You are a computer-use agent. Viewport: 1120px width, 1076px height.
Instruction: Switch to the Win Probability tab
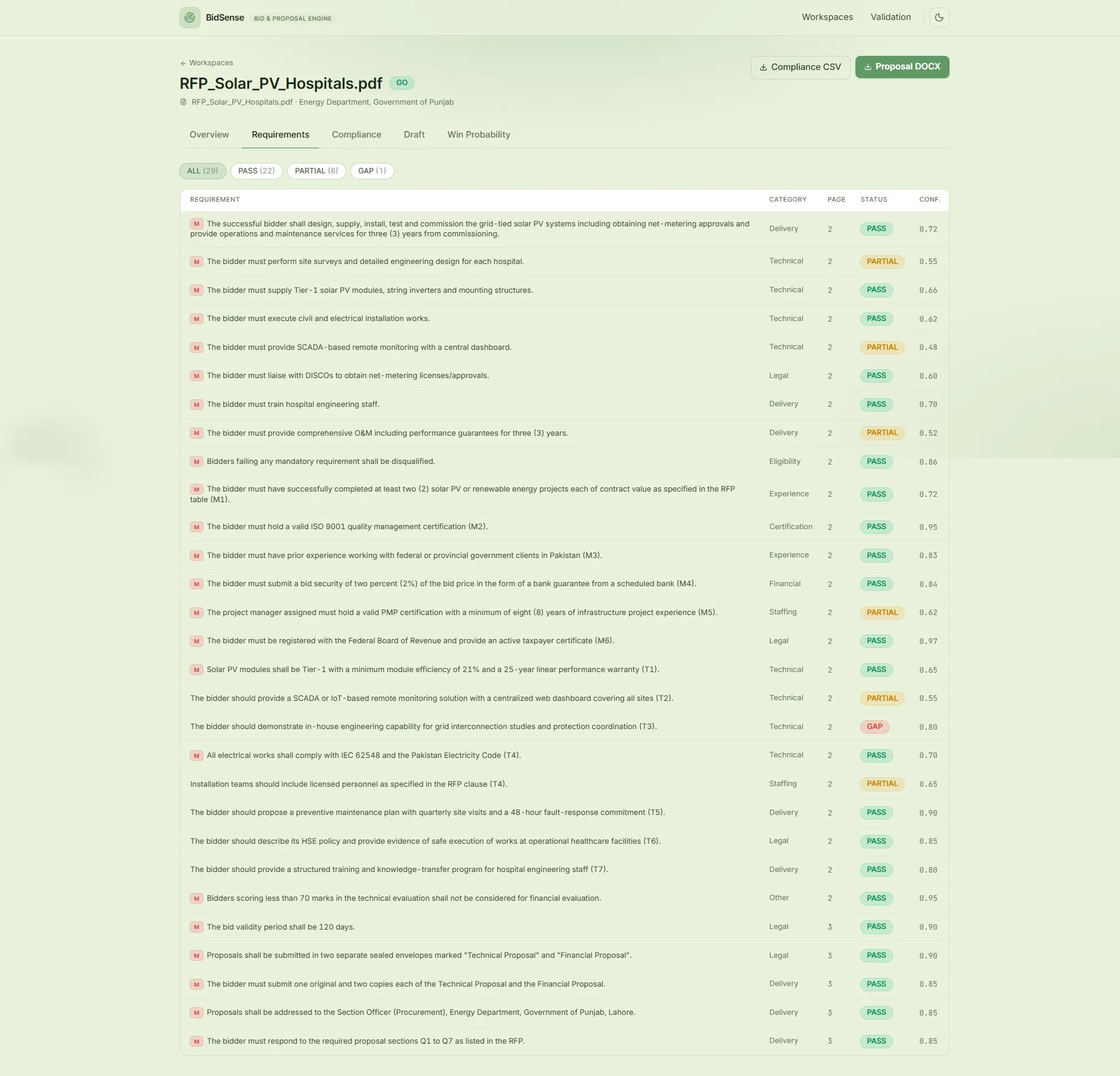point(479,135)
